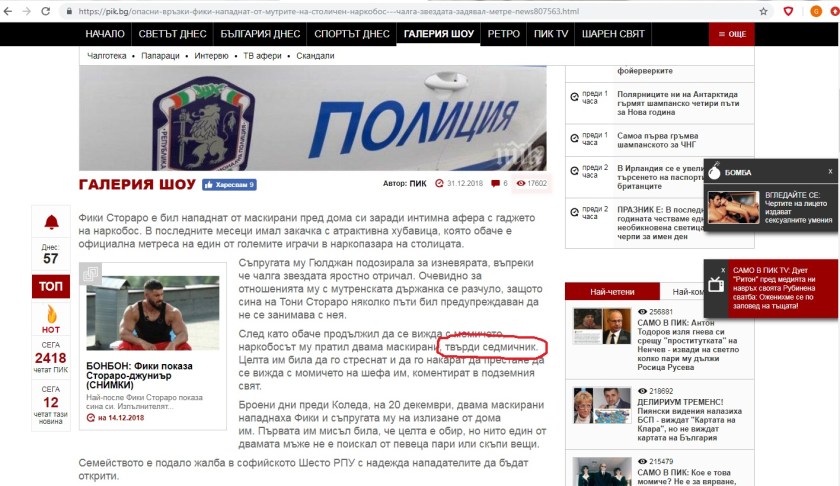The image size is (840, 486).
Task: Bookmark page using the star icon
Action: [x=763, y=11]
